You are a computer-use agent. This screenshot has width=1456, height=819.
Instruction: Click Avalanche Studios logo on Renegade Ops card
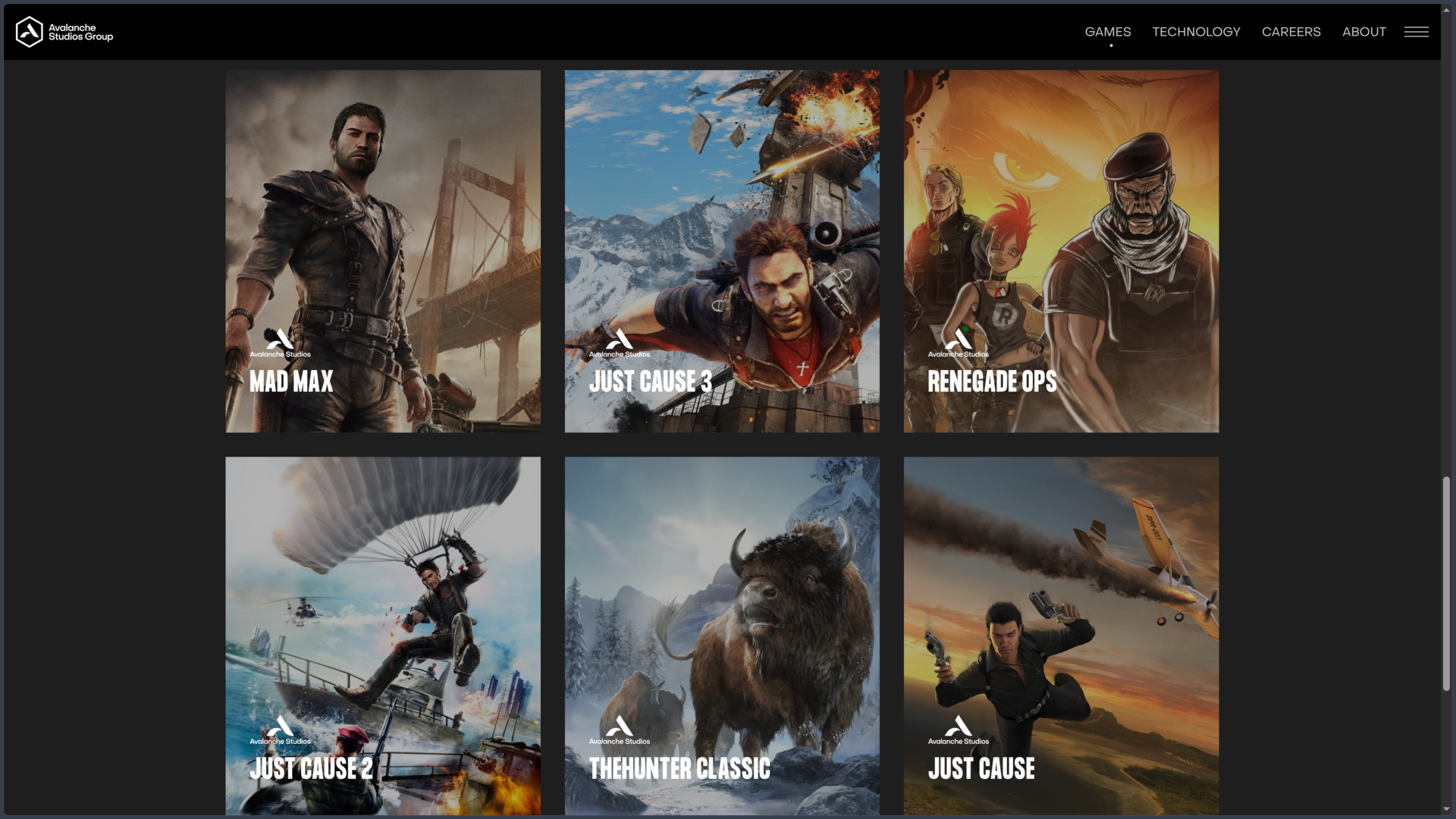click(x=959, y=344)
